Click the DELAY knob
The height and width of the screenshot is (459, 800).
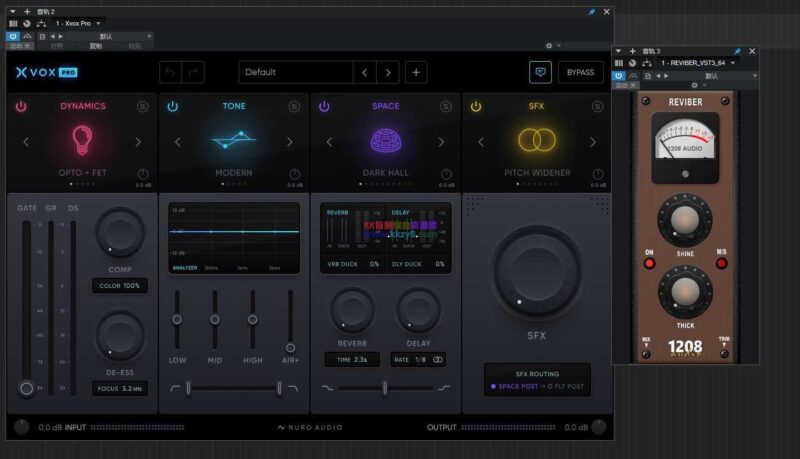click(x=418, y=310)
